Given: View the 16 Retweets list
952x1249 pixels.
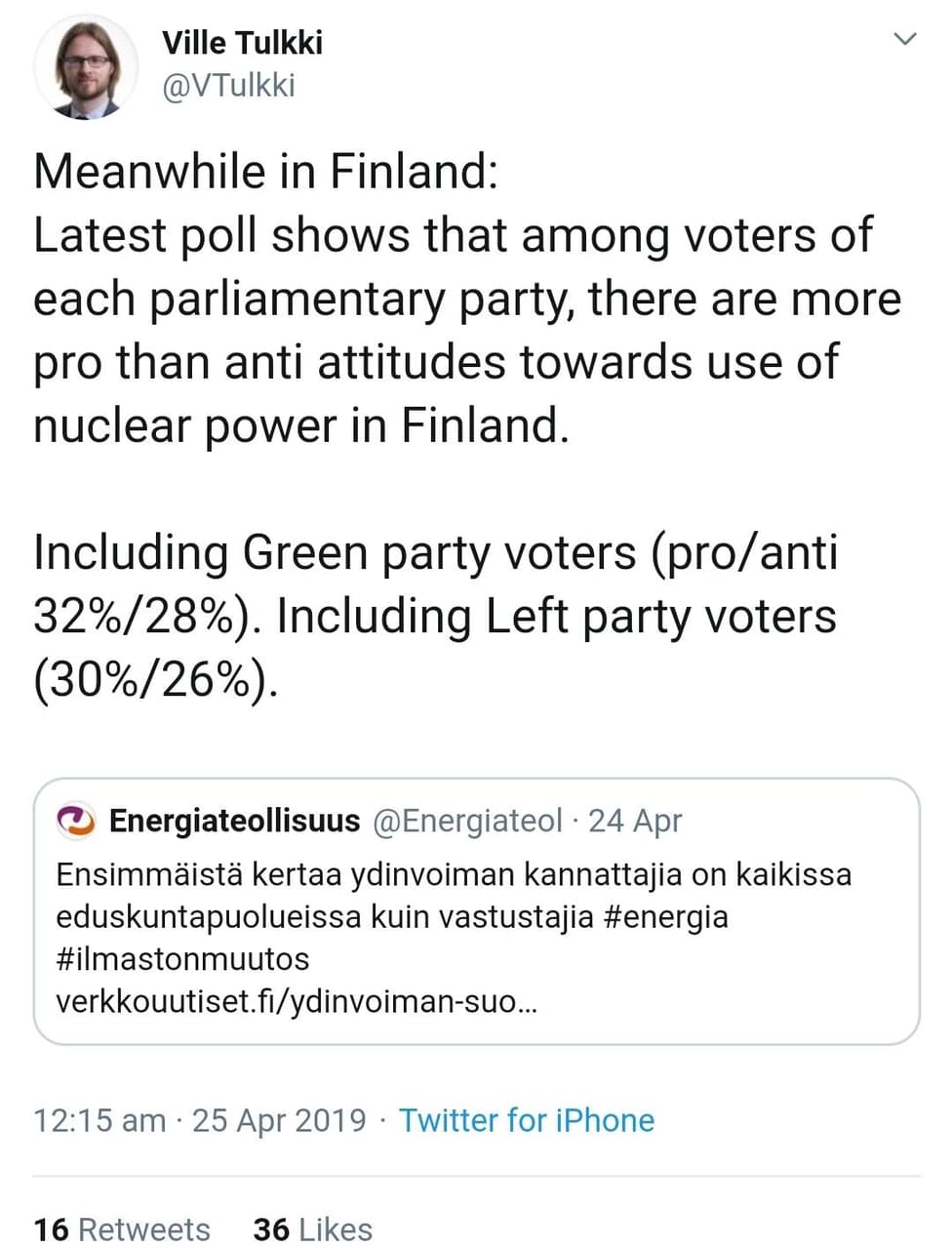Looking at the screenshot, I should click(122, 1229).
